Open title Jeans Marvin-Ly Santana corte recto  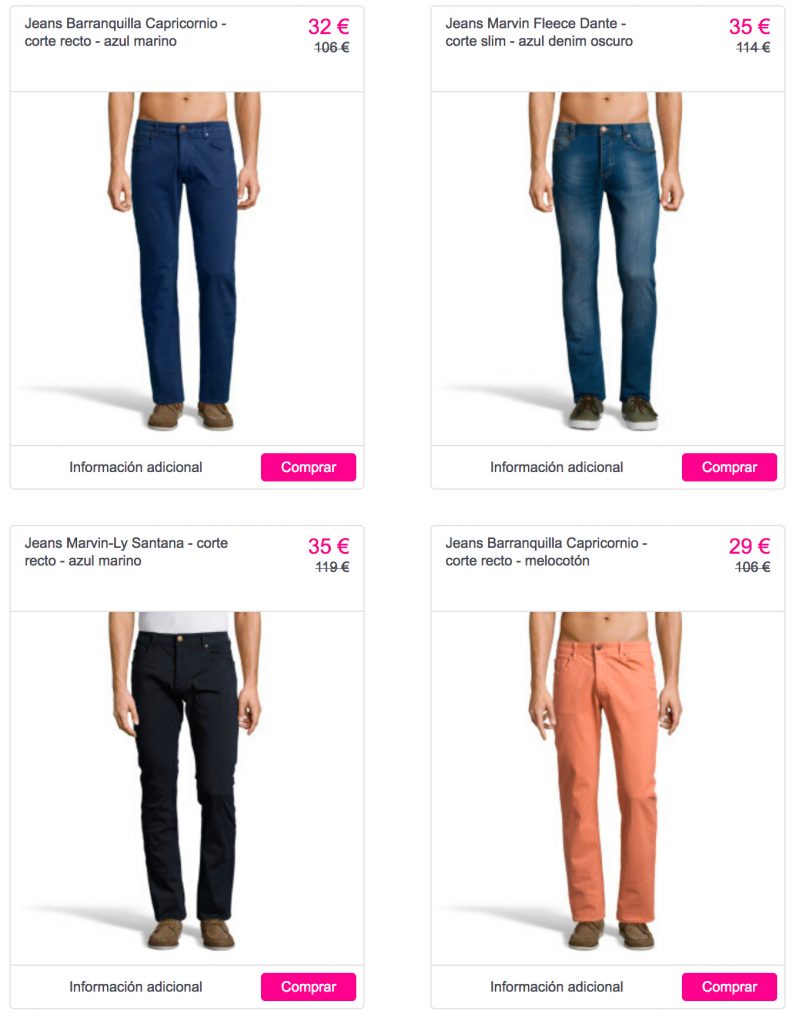pos(126,552)
